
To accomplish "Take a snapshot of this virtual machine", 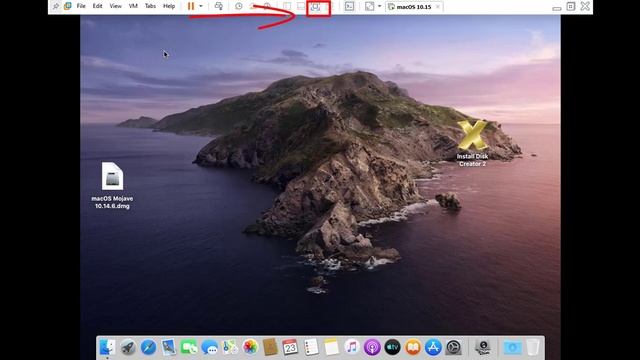I will pos(239,6).
